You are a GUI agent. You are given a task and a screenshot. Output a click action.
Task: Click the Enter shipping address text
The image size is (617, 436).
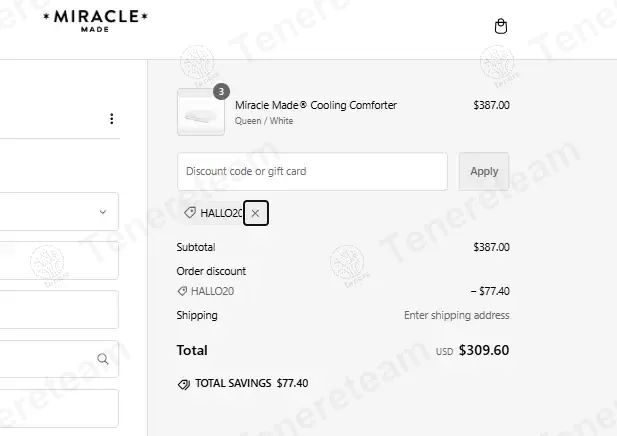click(456, 315)
